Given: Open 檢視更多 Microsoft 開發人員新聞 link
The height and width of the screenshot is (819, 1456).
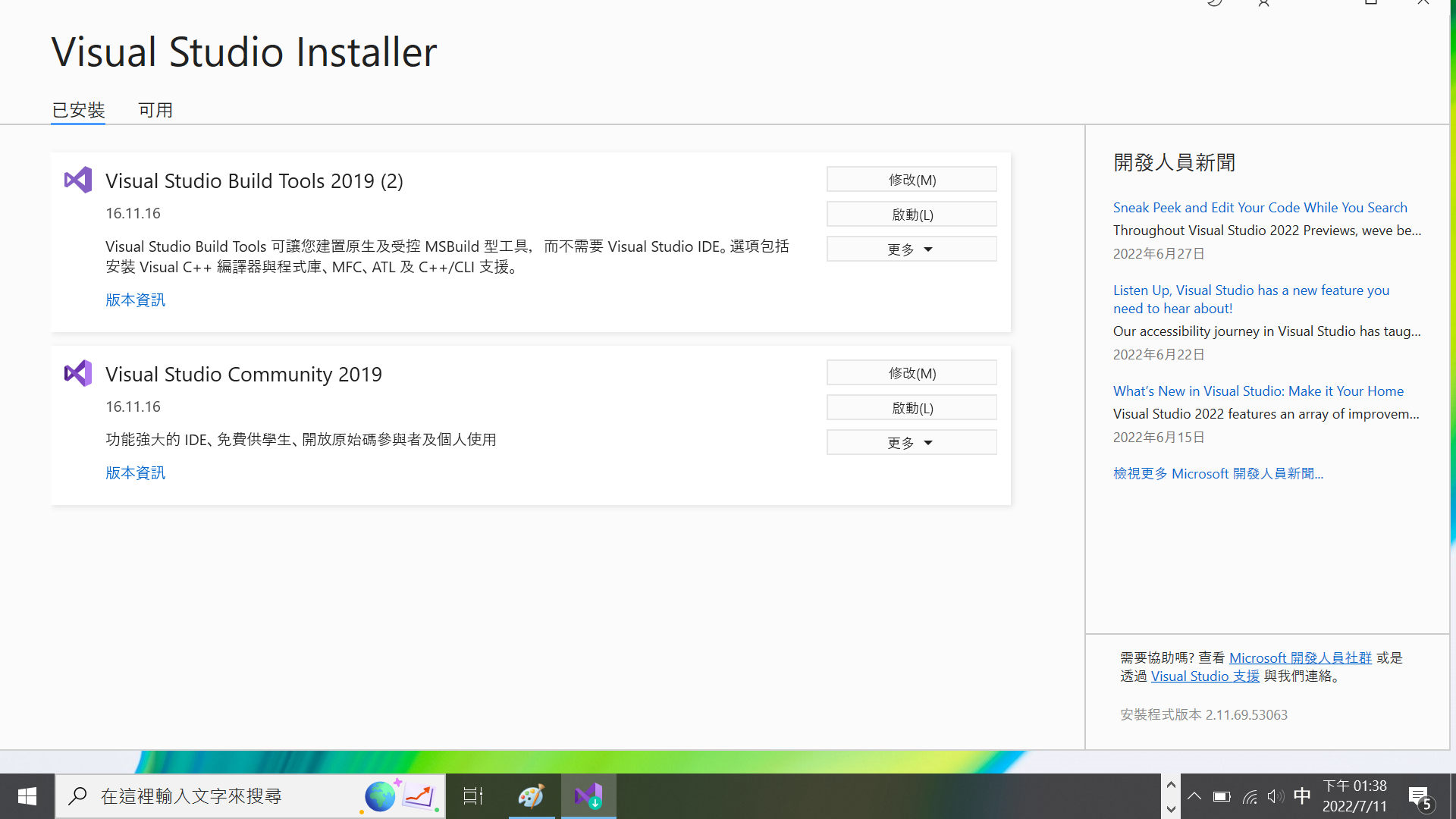Looking at the screenshot, I should pos(1218,473).
